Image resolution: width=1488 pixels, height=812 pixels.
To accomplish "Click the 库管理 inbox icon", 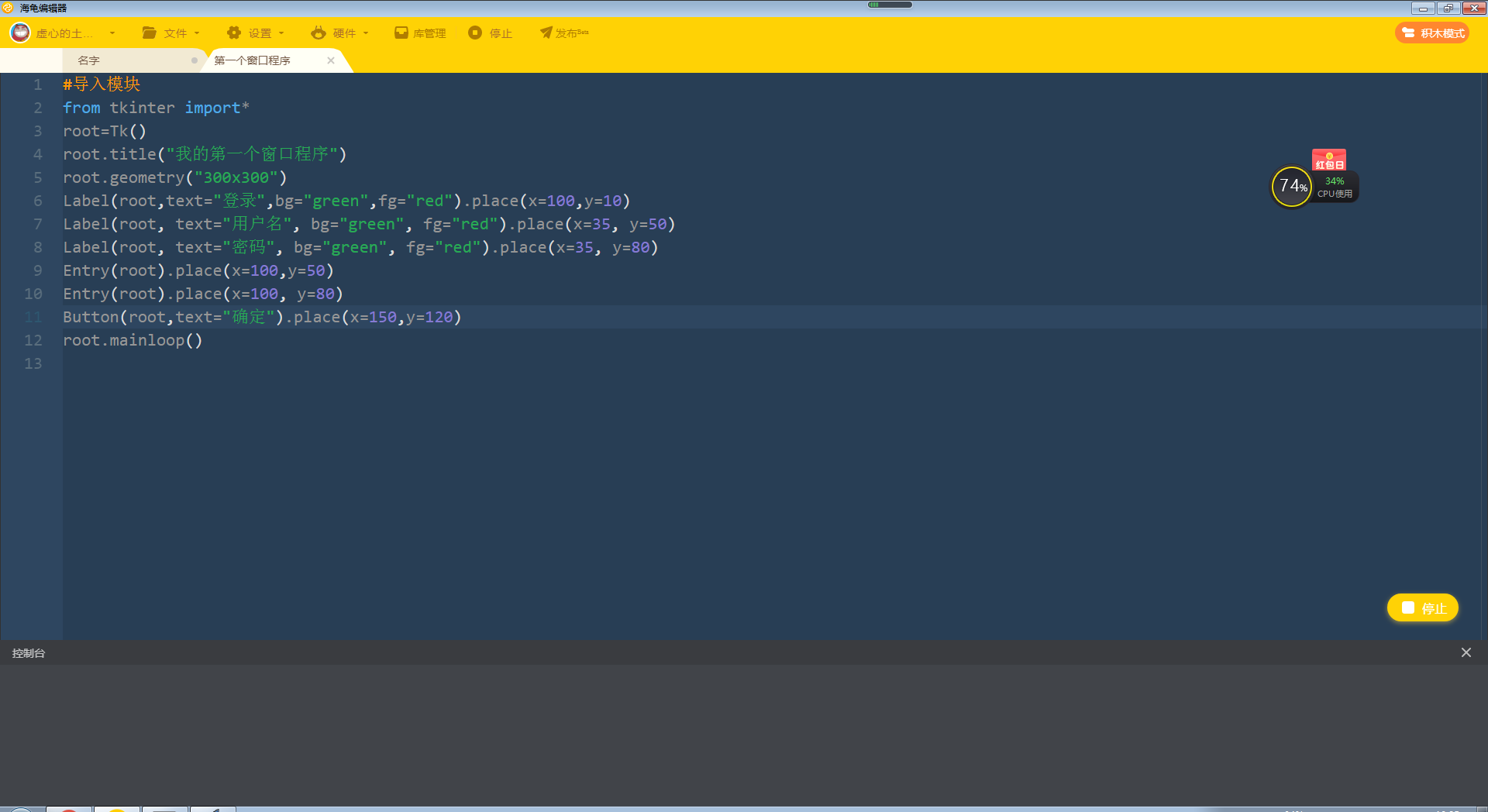I will tap(401, 33).
